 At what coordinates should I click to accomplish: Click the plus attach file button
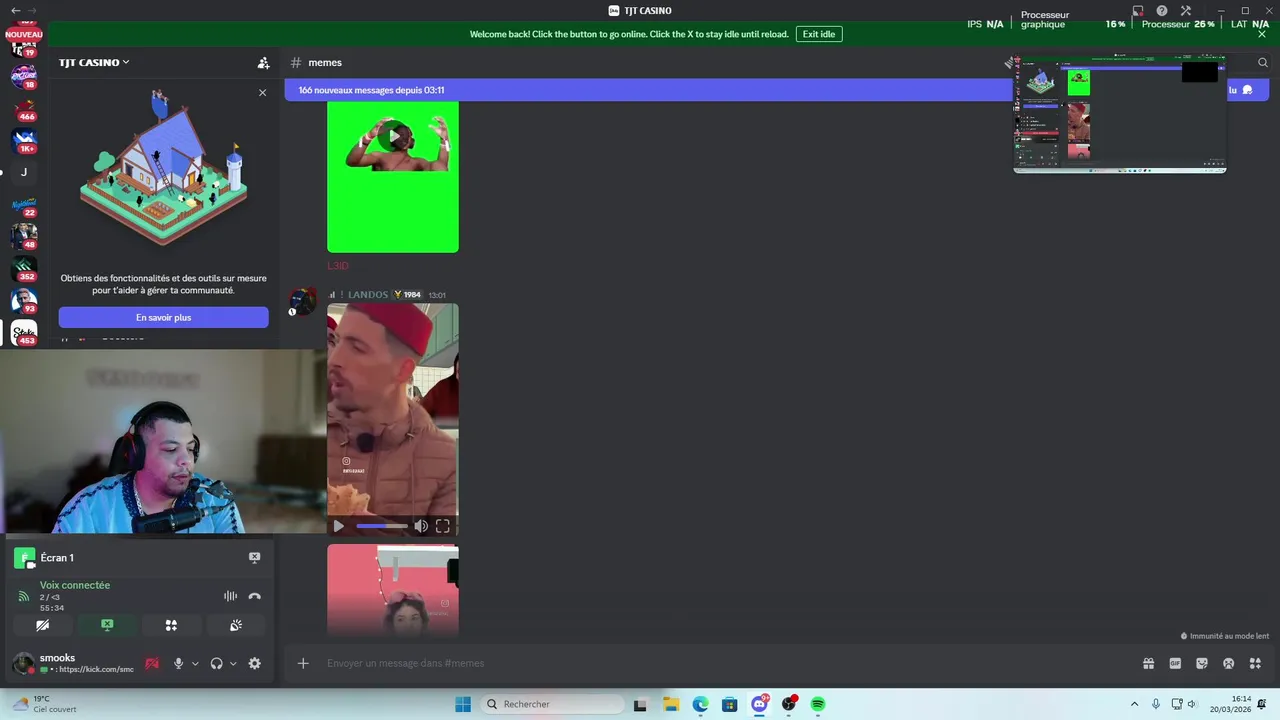coord(303,663)
